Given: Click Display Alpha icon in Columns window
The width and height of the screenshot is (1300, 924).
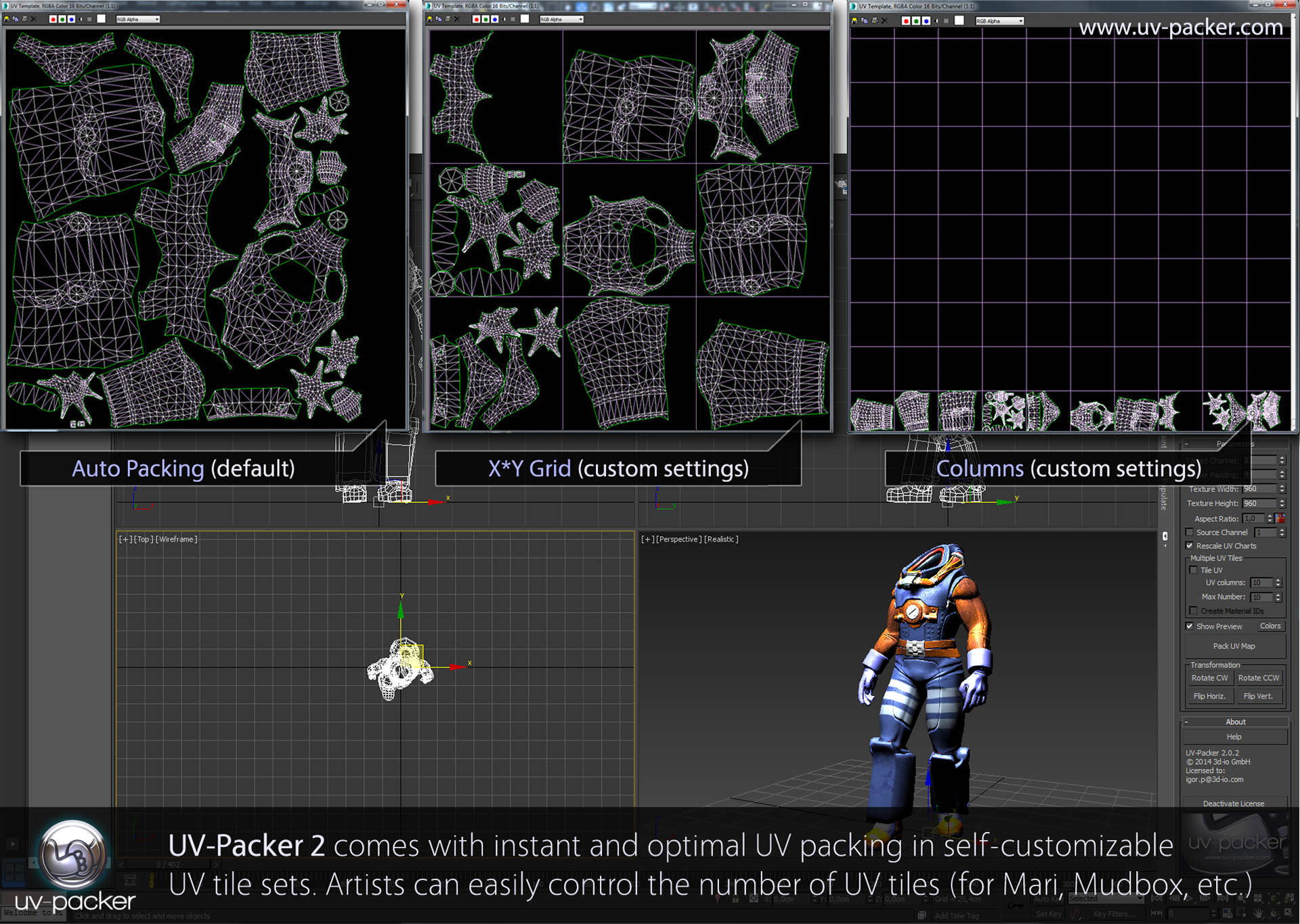Looking at the screenshot, I should [936, 21].
